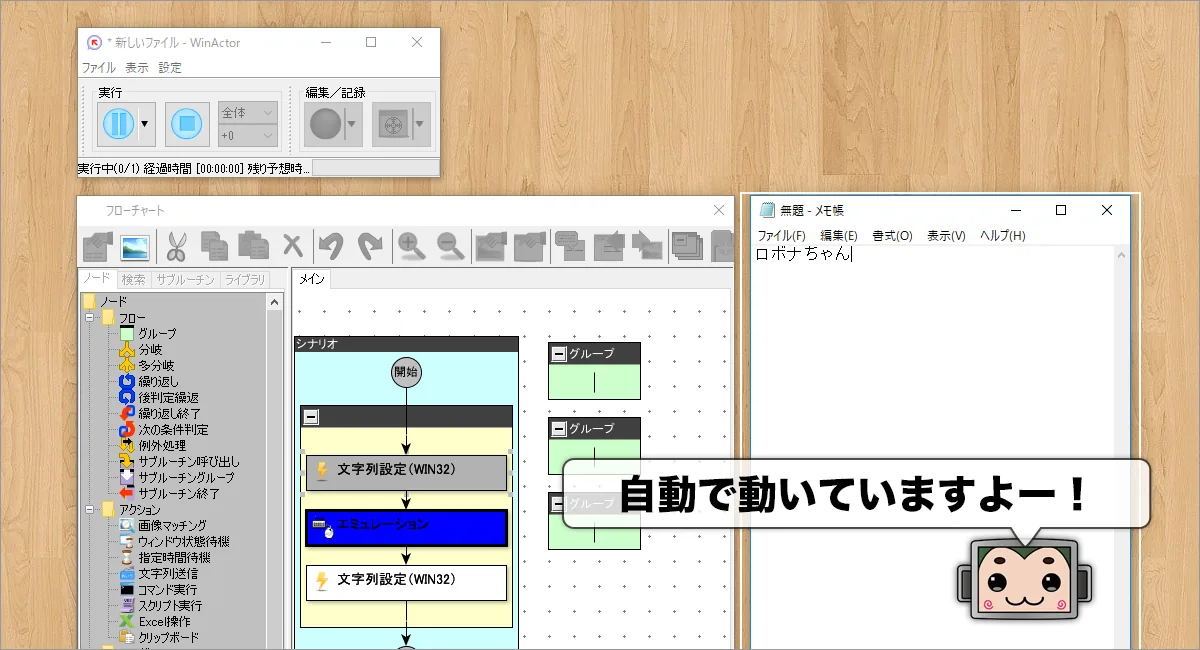
Task: Collapse the アクション folder in the node tree
Action: tap(88, 510)
